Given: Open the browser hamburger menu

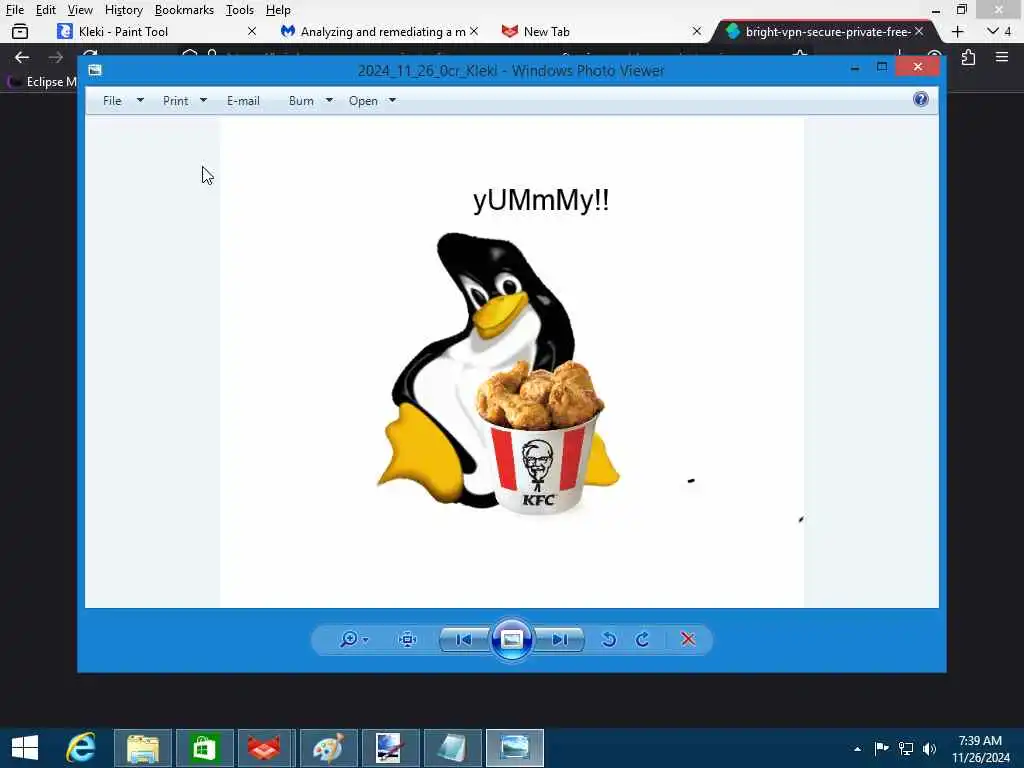Looking at the screenshot, I should (x=1002, y=57).
